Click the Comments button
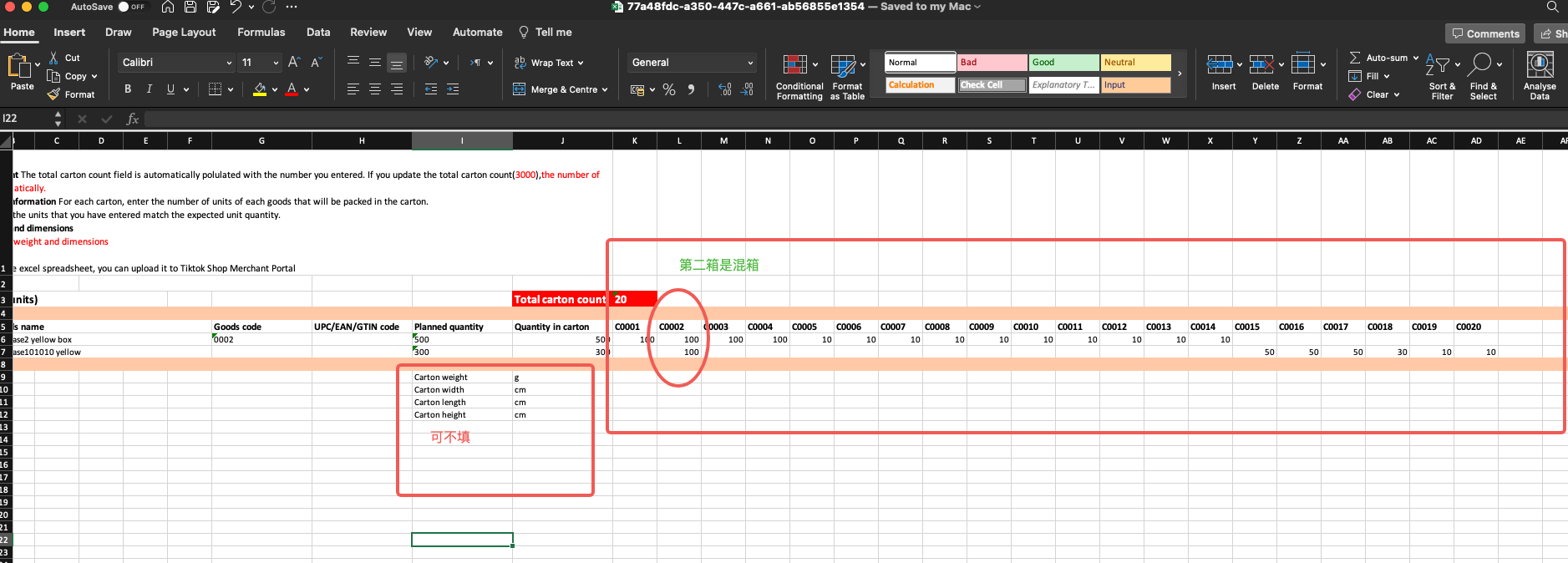Screen dimensions: 1568x563 point(1484,33)
